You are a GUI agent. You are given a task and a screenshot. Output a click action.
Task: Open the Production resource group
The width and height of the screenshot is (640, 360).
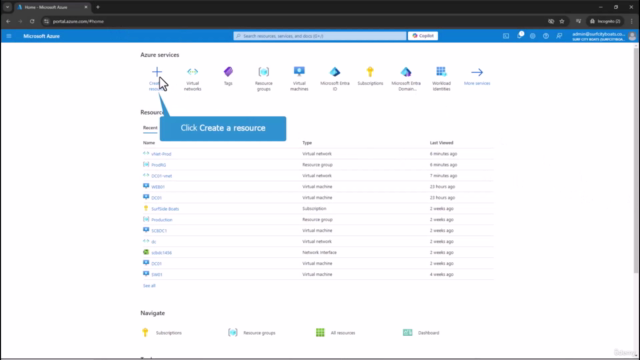(162, 220)
